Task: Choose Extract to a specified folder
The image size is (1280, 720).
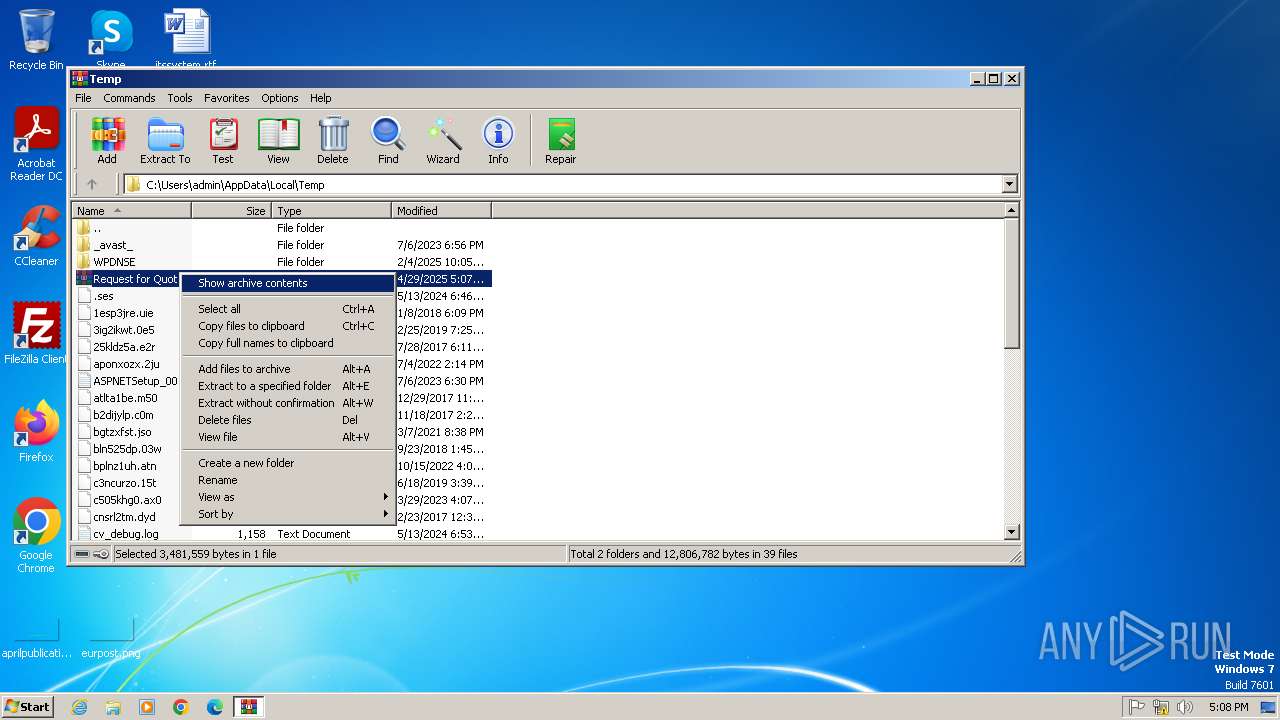Action: [288, 386]
